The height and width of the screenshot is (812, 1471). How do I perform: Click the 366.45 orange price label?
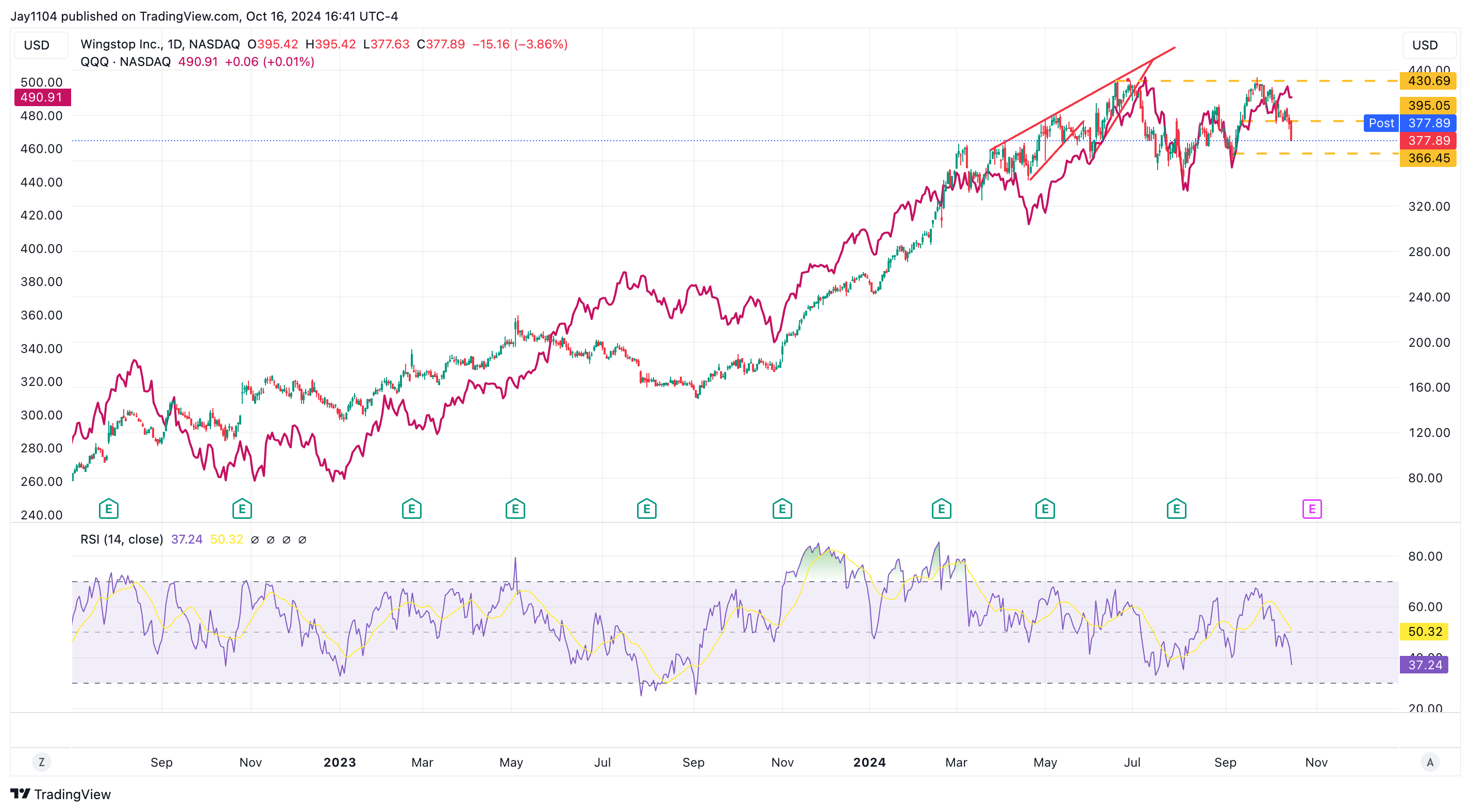(x=1428, y=158)
